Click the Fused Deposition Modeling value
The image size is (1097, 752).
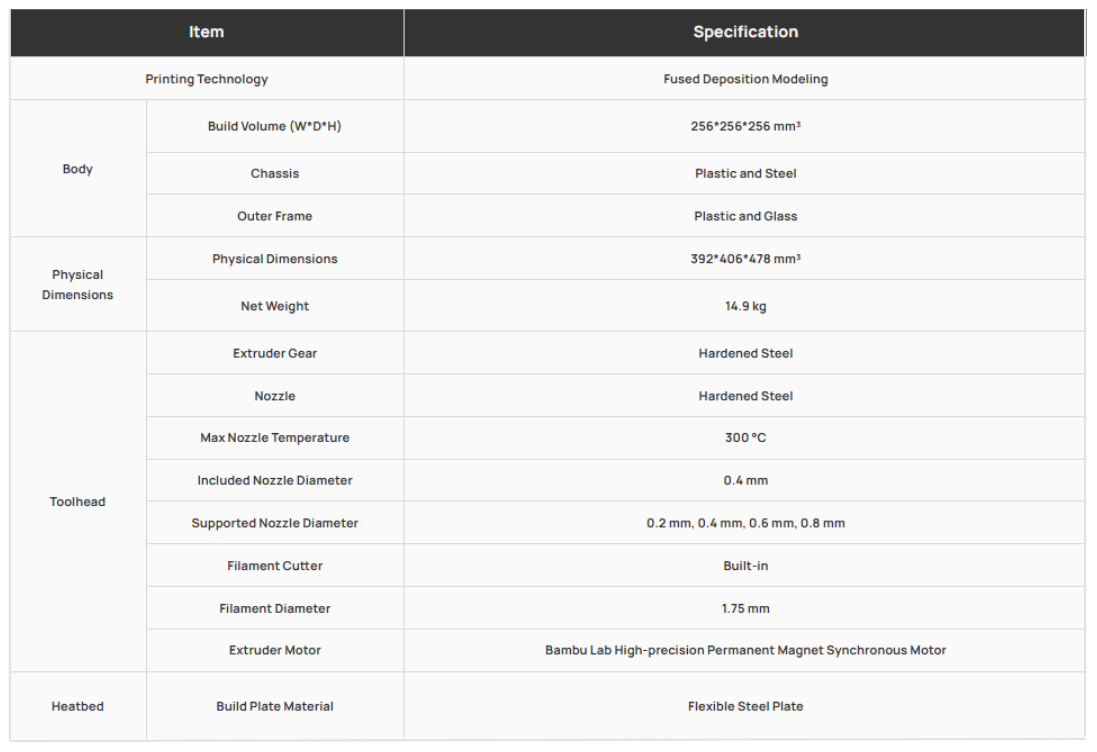click(x=745, y=79)
